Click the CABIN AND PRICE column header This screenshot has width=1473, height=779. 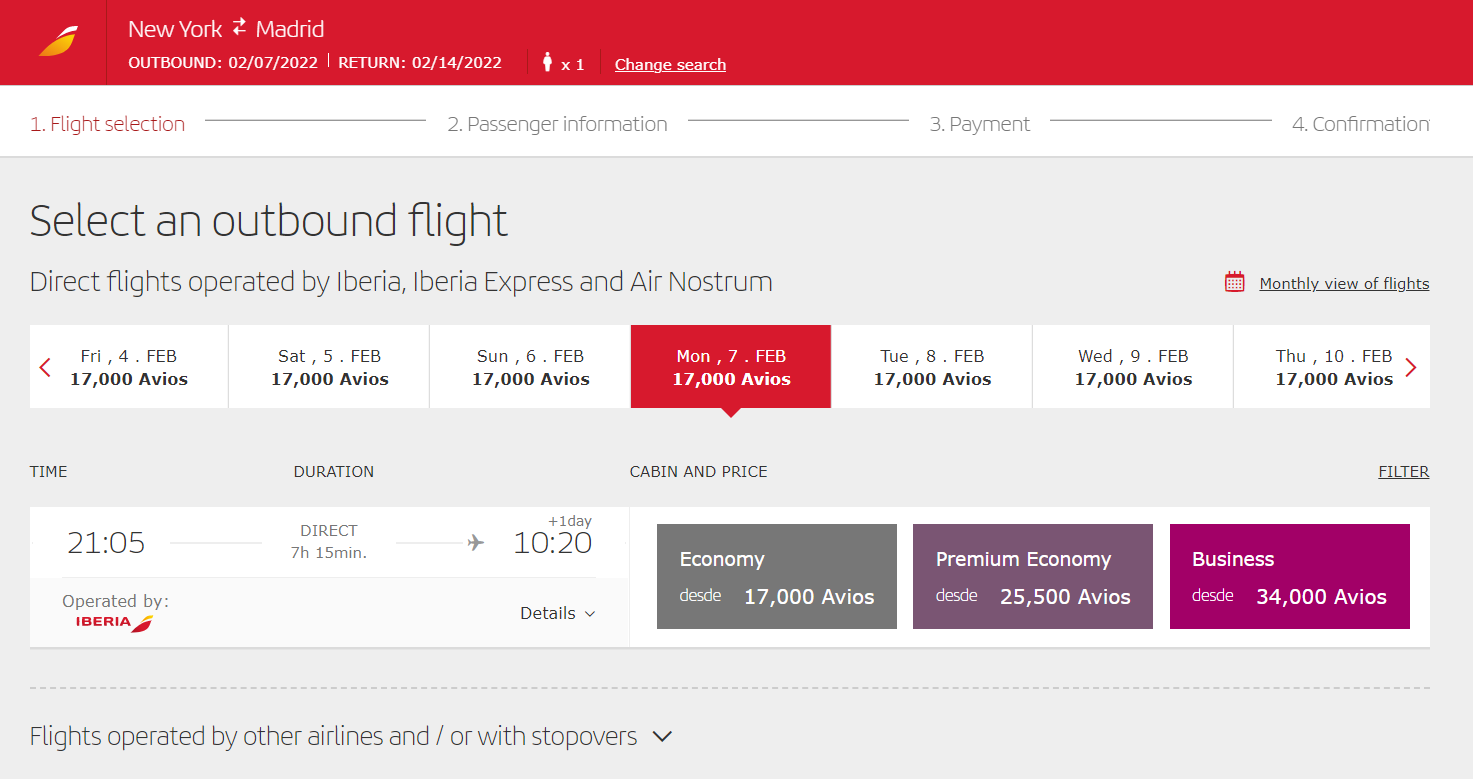point(699,472)
